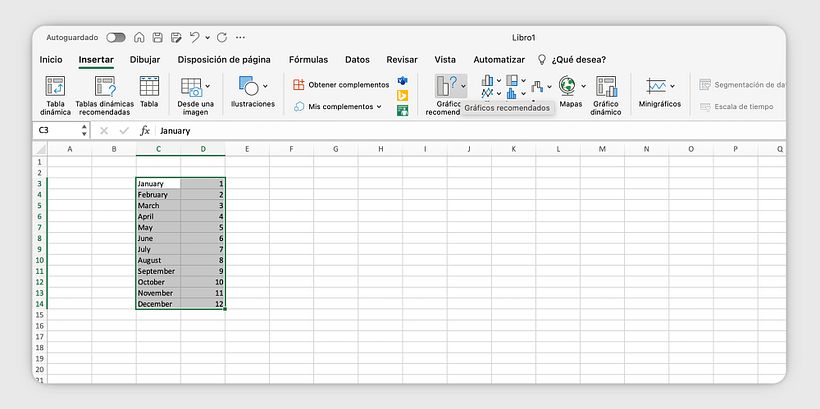Select the row 3 header
This screenshot has width=820, height=409.
point(40,184)
